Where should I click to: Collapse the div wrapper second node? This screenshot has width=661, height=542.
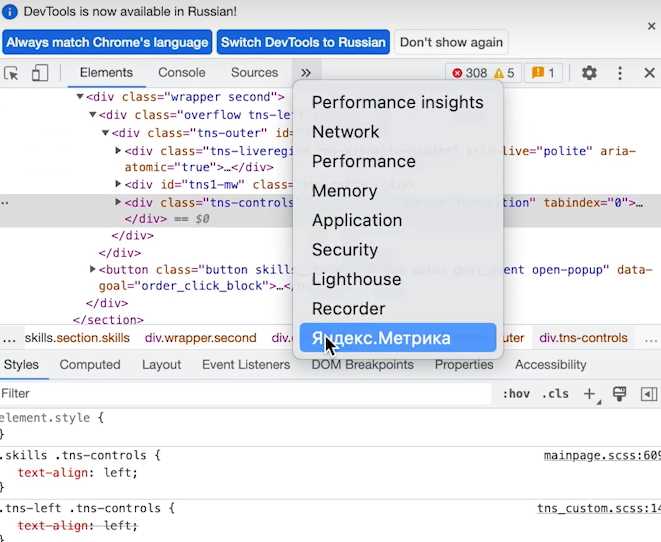coord(80,97)
